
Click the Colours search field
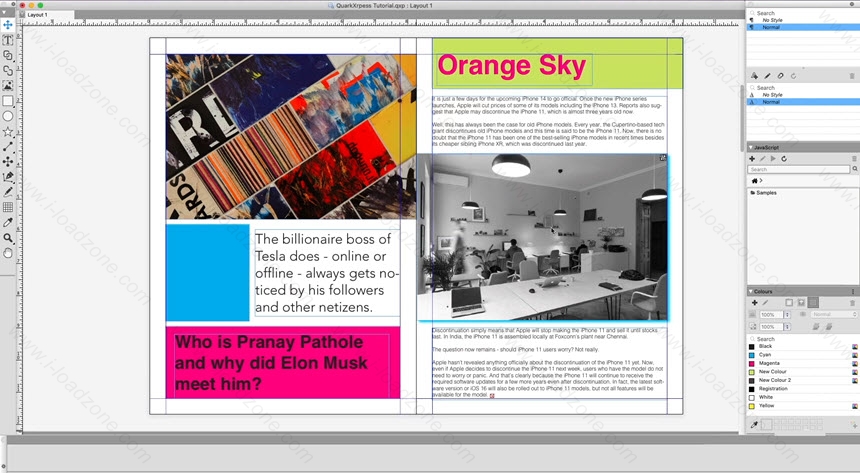[x=803, y=339]
